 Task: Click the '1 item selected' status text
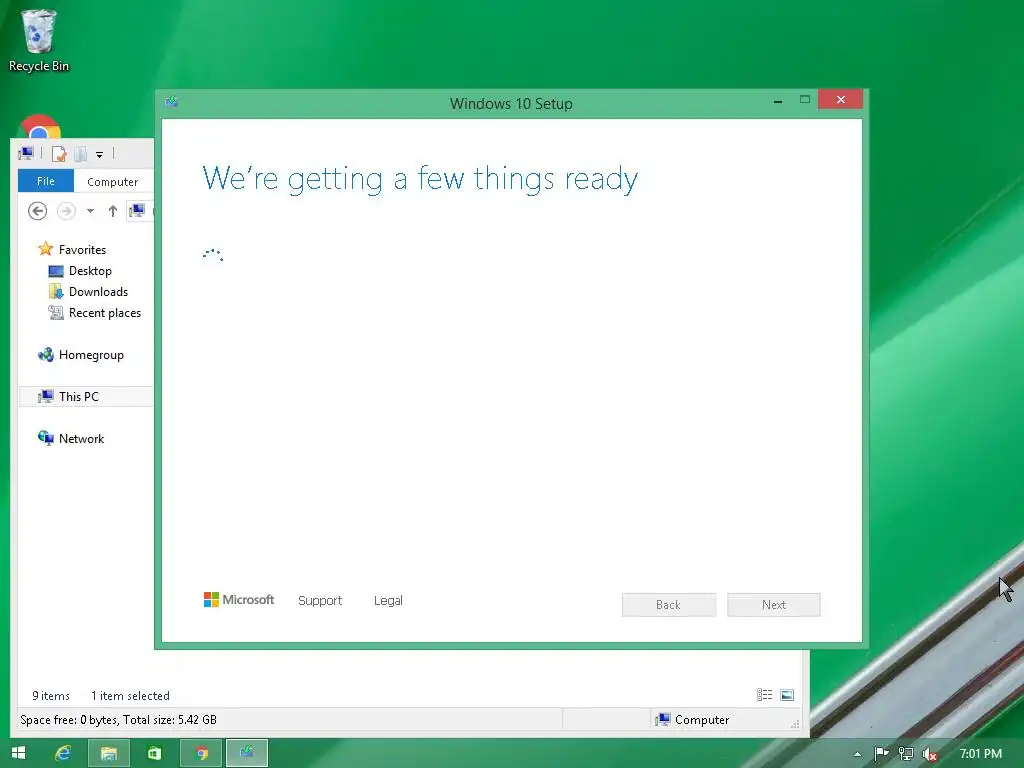coord(131,696)
